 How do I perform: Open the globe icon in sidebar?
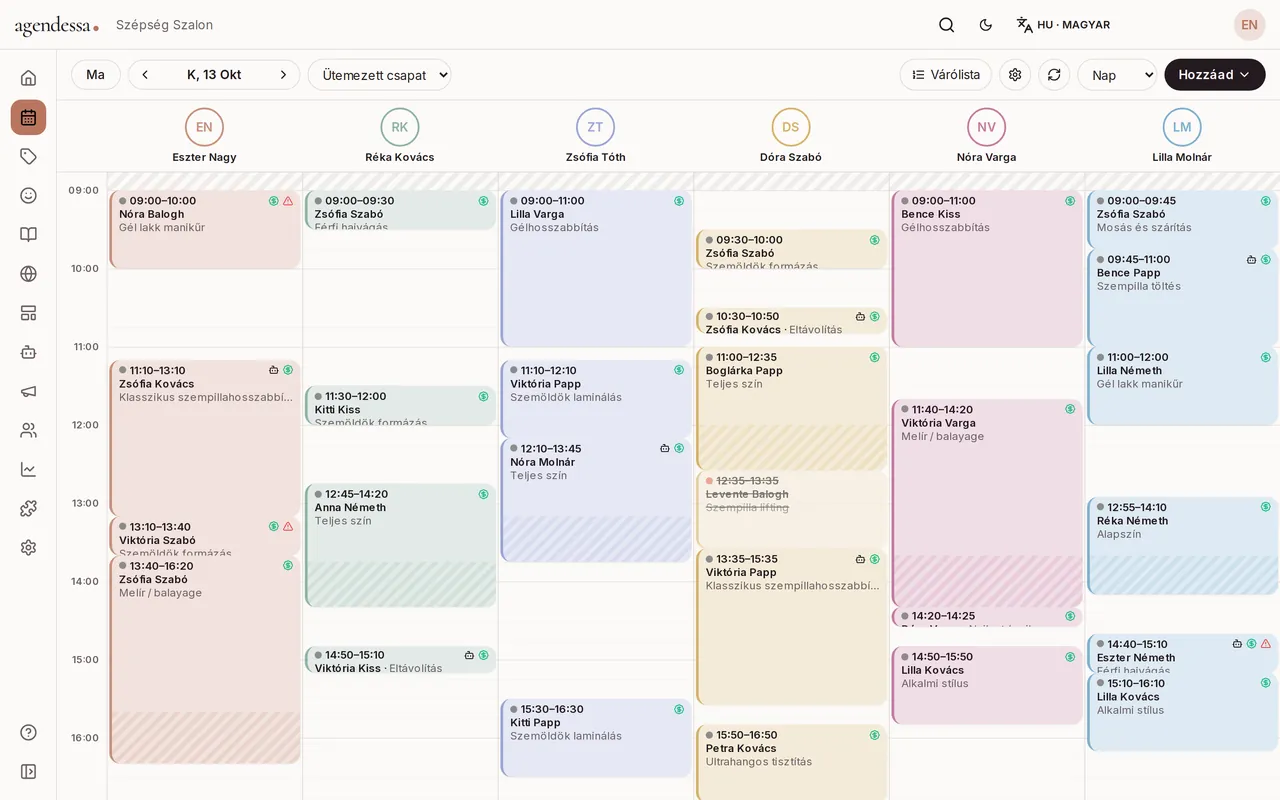tap(28, 273)
